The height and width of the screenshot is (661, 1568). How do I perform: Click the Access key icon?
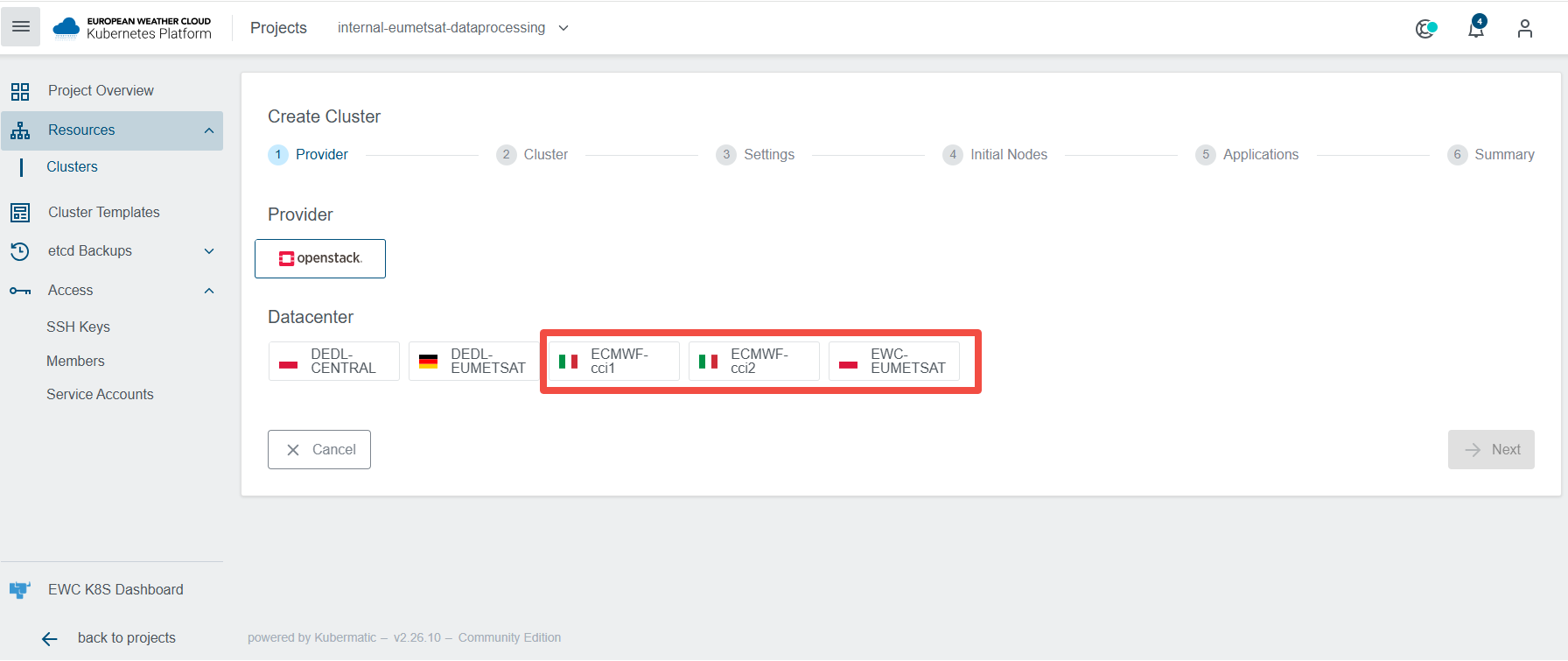20,291
